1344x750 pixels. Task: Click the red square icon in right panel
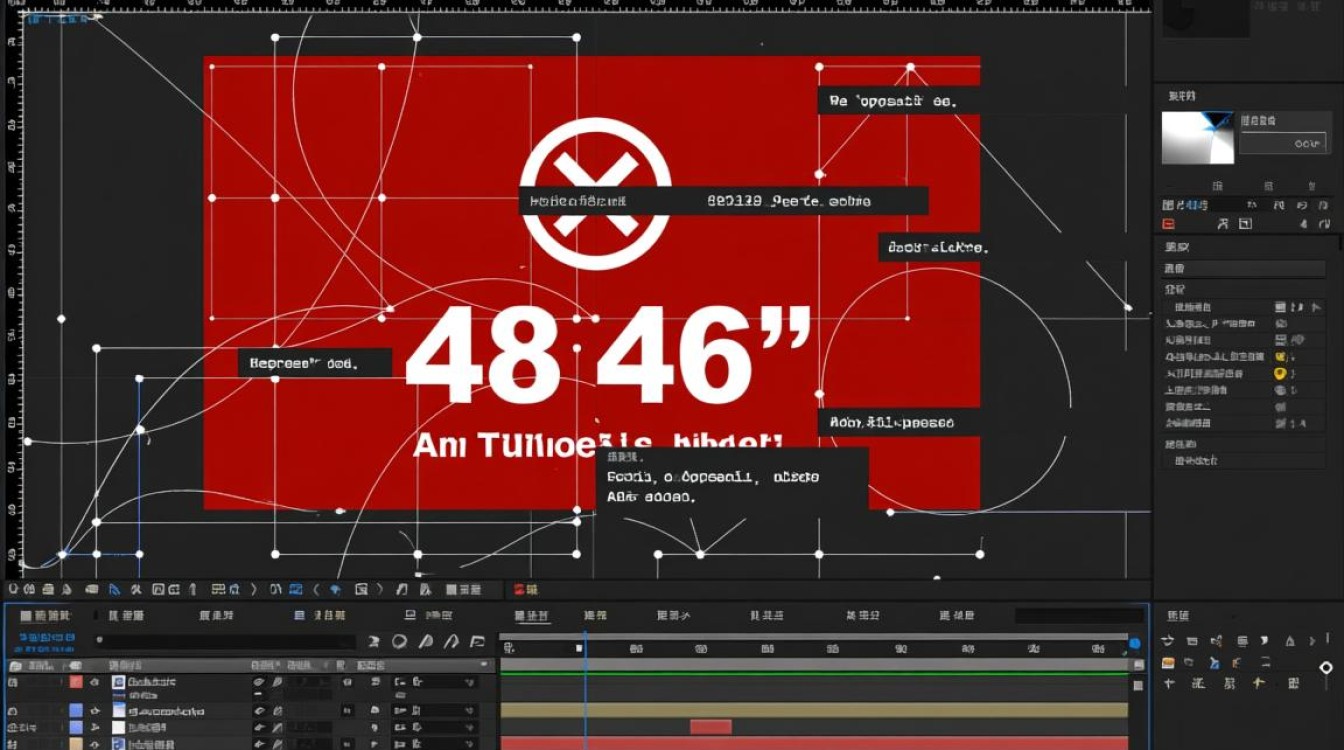coord(1168,224)
